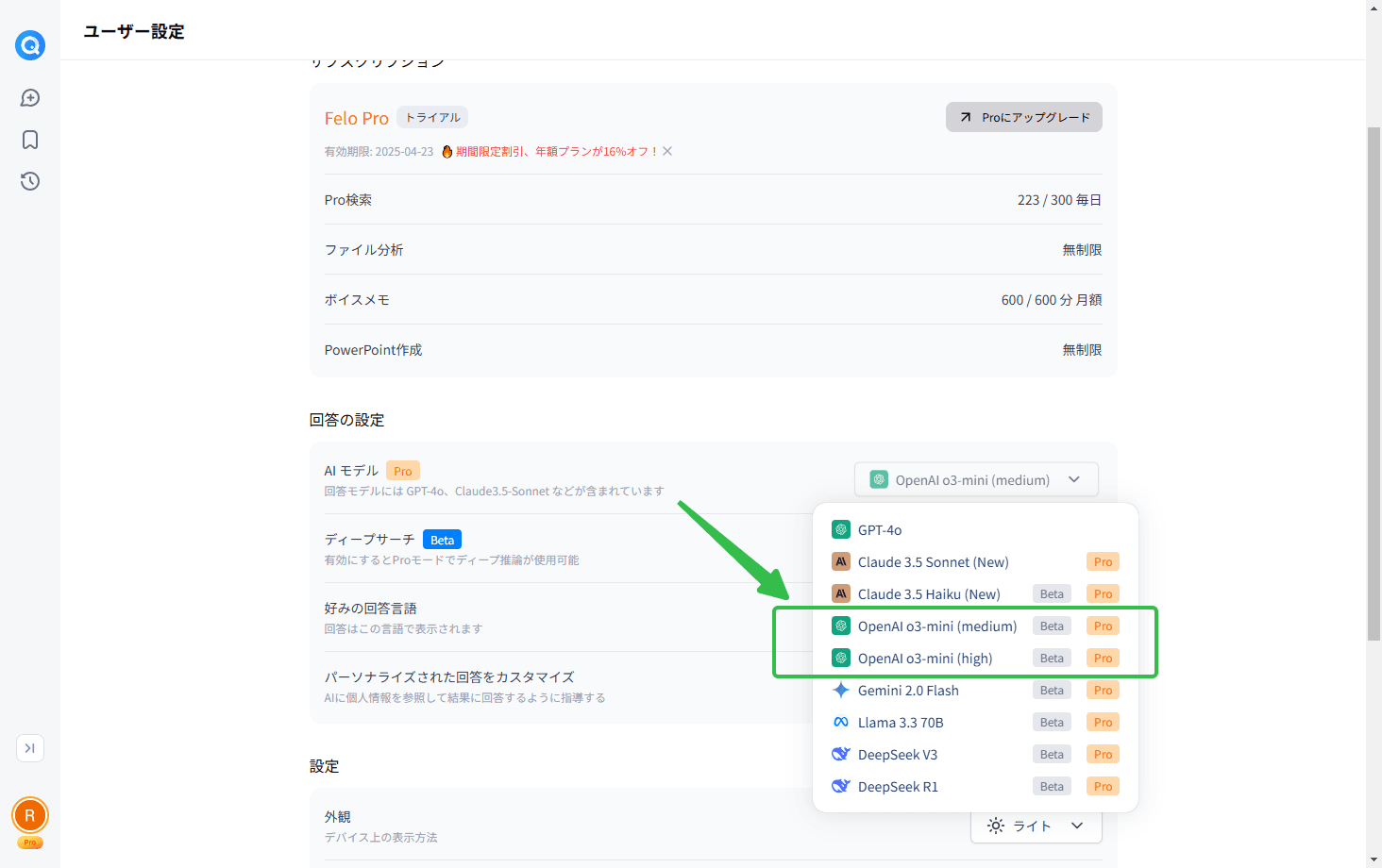Click the ファイル分析 row label
The image size is (1382, 868).
coord(364,250)
